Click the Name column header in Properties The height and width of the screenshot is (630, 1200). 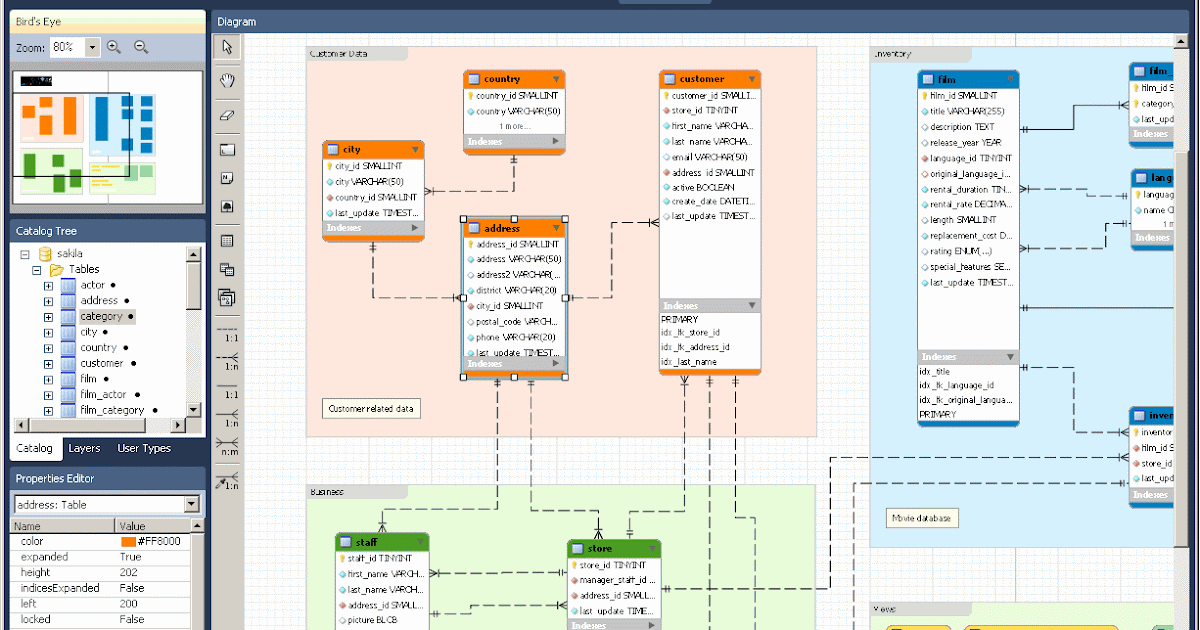pyautogui.click(x=62, y=526)
